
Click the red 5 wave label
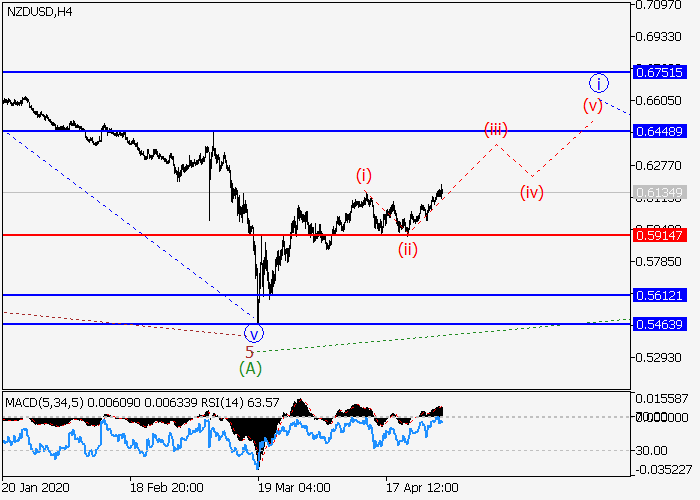coord(250,352)
